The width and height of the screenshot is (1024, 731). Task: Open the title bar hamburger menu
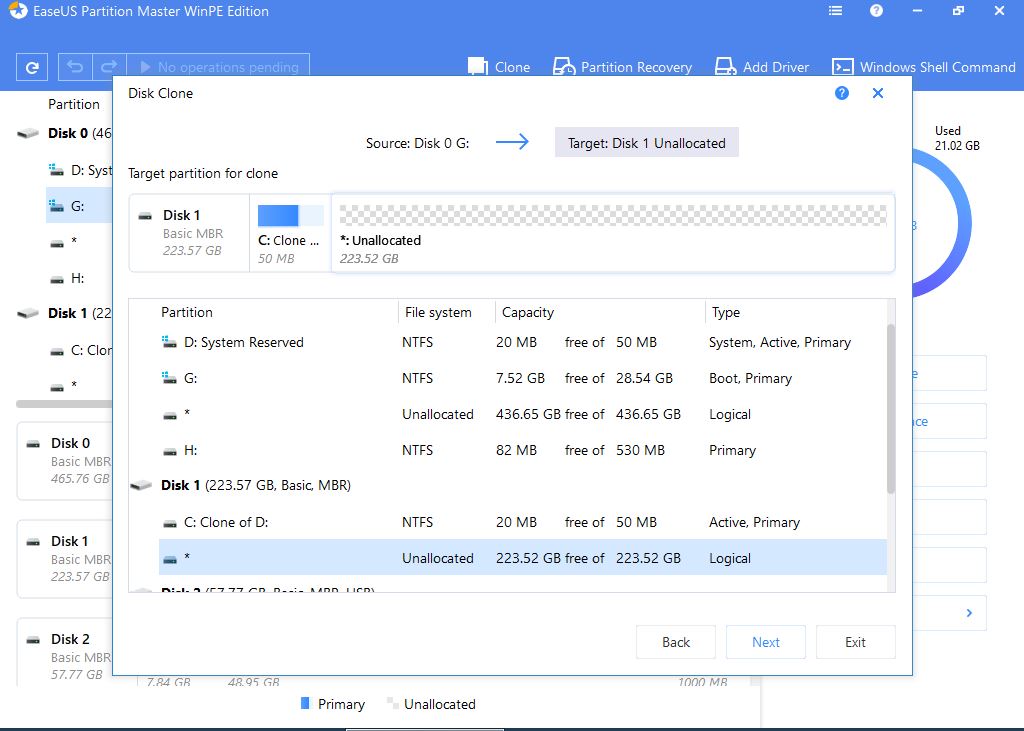(x=836, y=11)
